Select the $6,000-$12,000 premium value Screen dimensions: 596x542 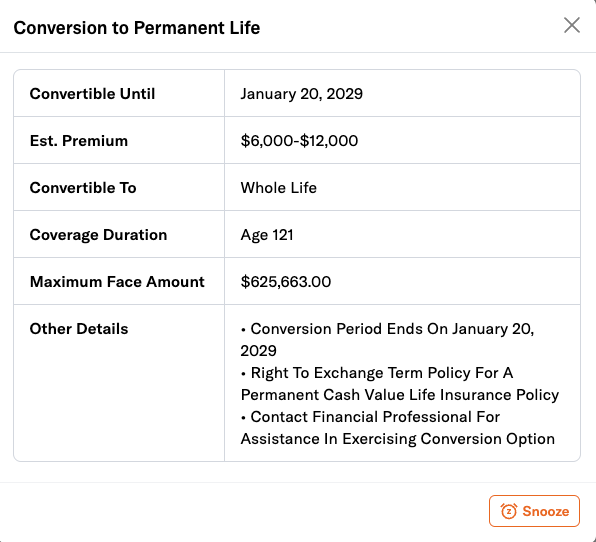point(299,141)
